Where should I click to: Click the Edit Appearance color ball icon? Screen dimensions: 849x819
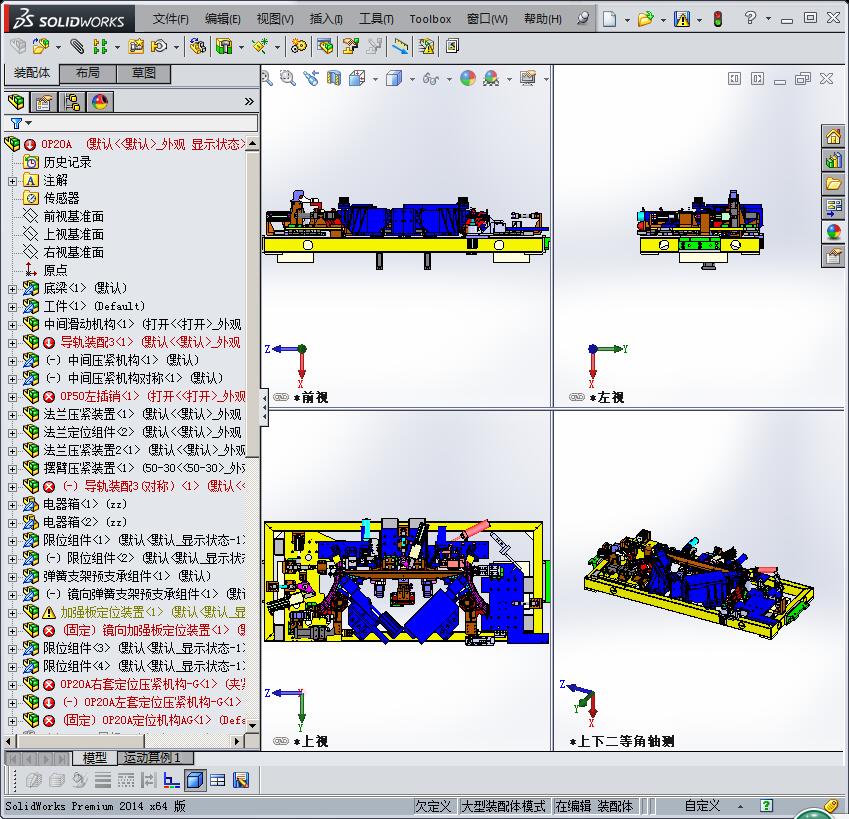468,78
